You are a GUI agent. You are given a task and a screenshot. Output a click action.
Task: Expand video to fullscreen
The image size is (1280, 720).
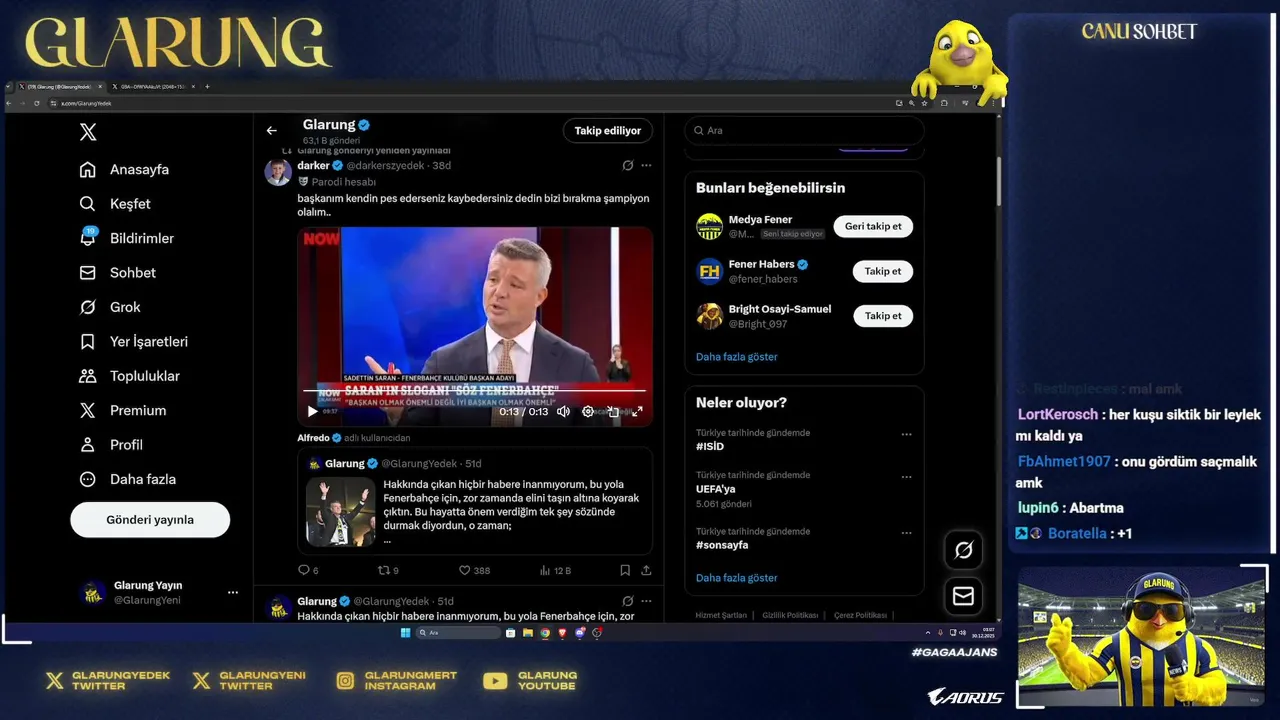tap(637, 411)
